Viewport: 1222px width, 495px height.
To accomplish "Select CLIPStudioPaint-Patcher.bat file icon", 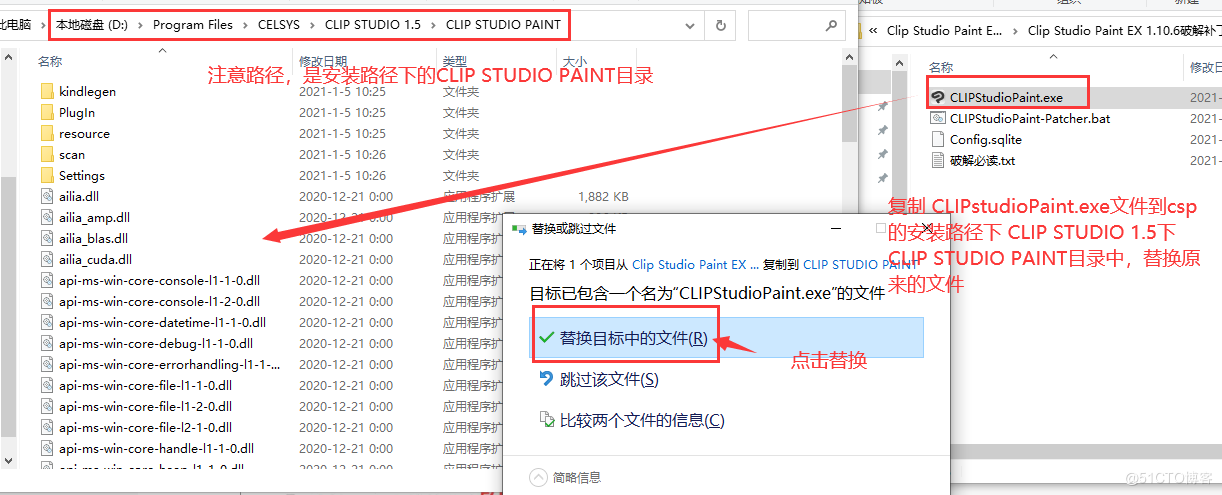I will click(x=937, y=118).
